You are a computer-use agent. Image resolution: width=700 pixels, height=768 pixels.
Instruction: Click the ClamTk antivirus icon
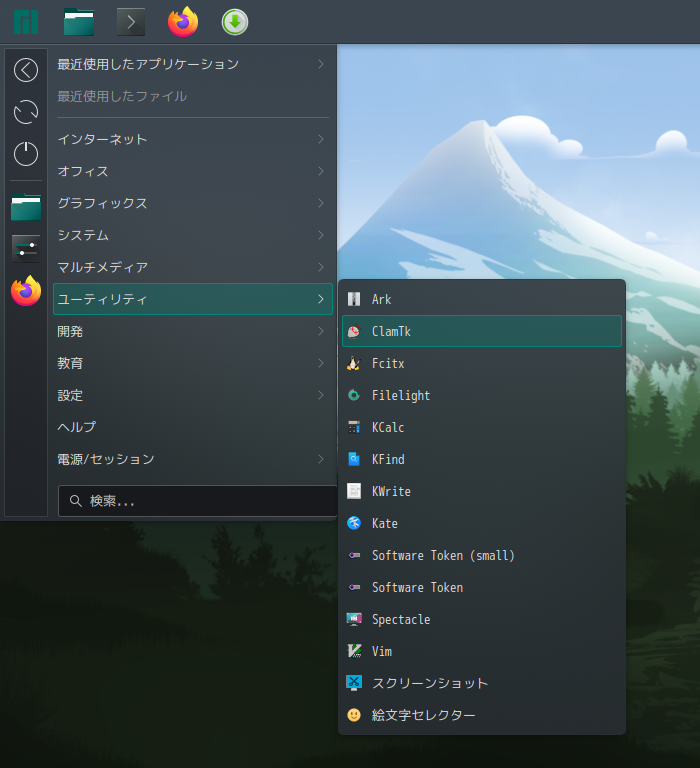click(x=354, y=331)
